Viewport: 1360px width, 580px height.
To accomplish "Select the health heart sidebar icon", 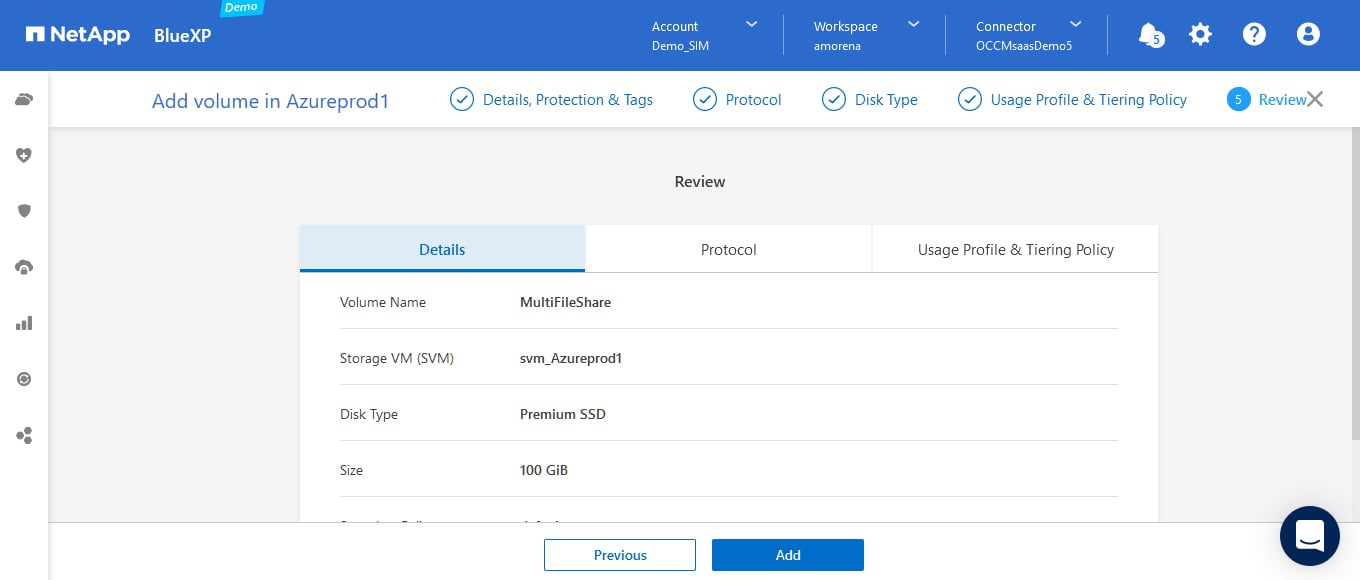I will pos(24,155).
